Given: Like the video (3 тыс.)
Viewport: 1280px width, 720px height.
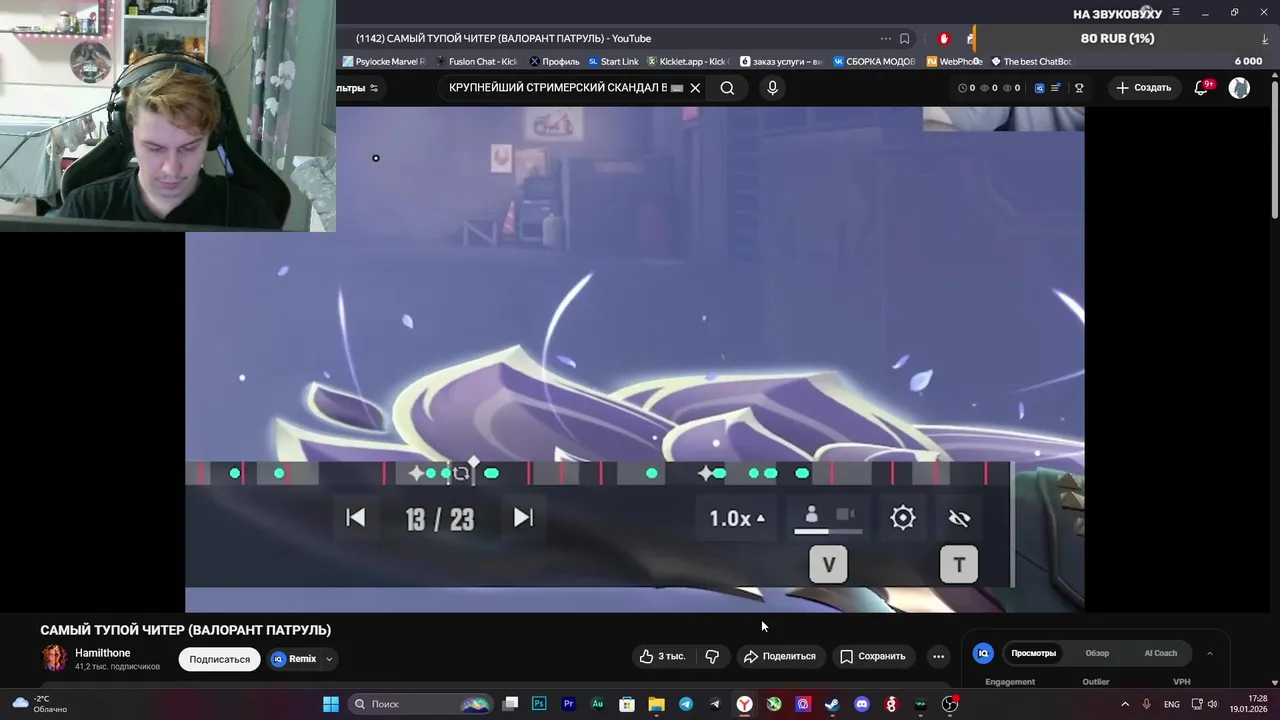Looking at the screenshot, I should 663,657.
